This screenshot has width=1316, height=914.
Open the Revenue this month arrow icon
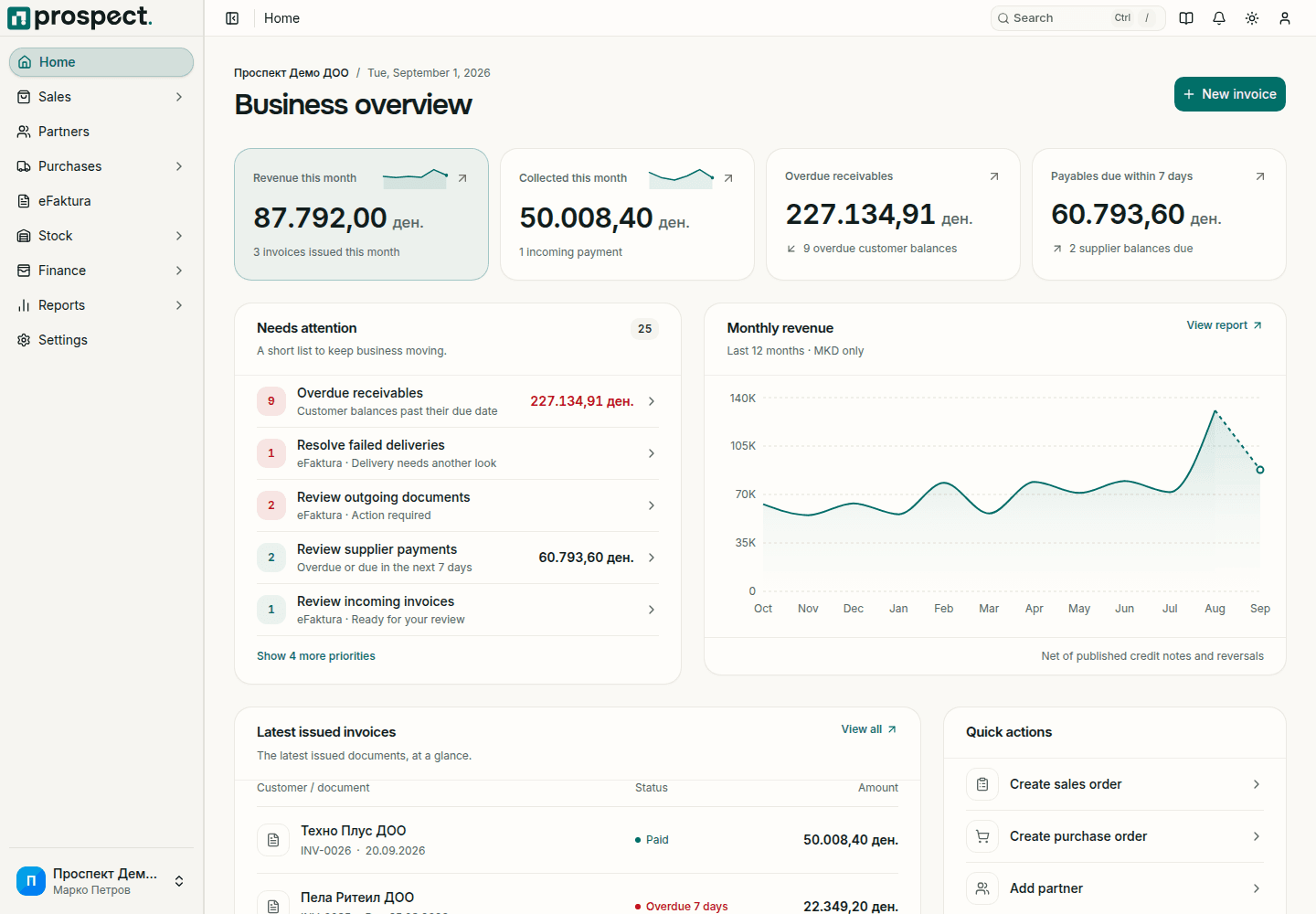462,178
